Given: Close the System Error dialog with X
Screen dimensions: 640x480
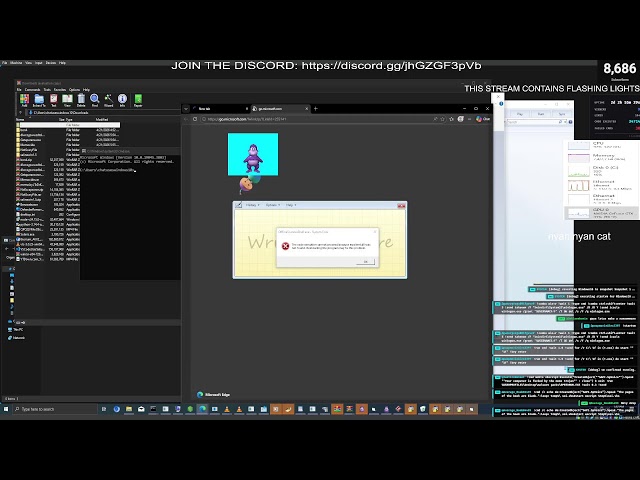Looking at the screenshot, I should [x=375, y=232].
